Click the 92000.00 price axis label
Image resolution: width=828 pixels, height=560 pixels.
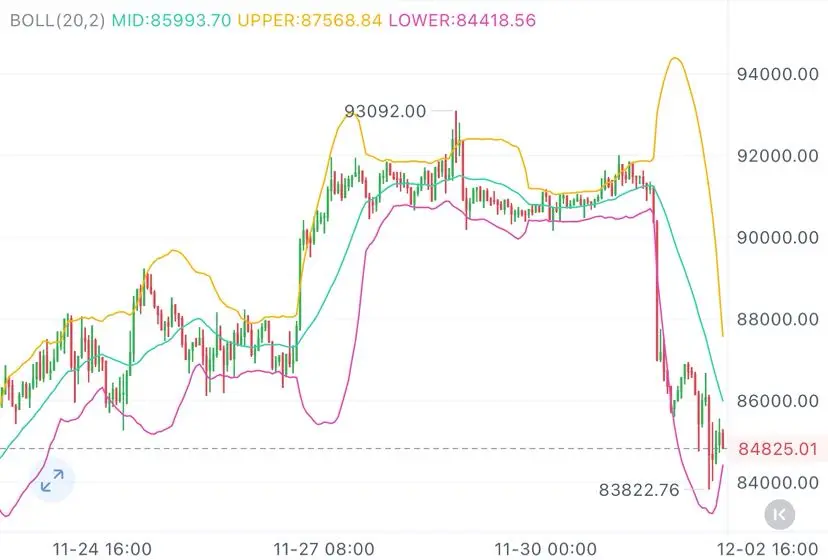click(x=777, y=156)
